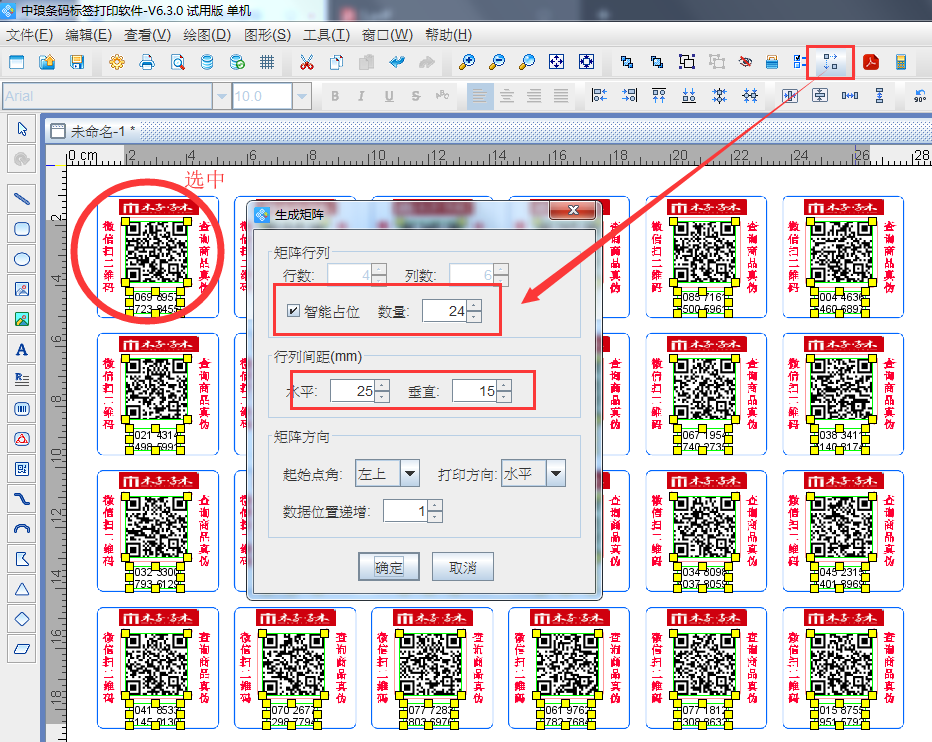Click the red PDF export icon
Screen dimensions: 932x742
(871, 62)
